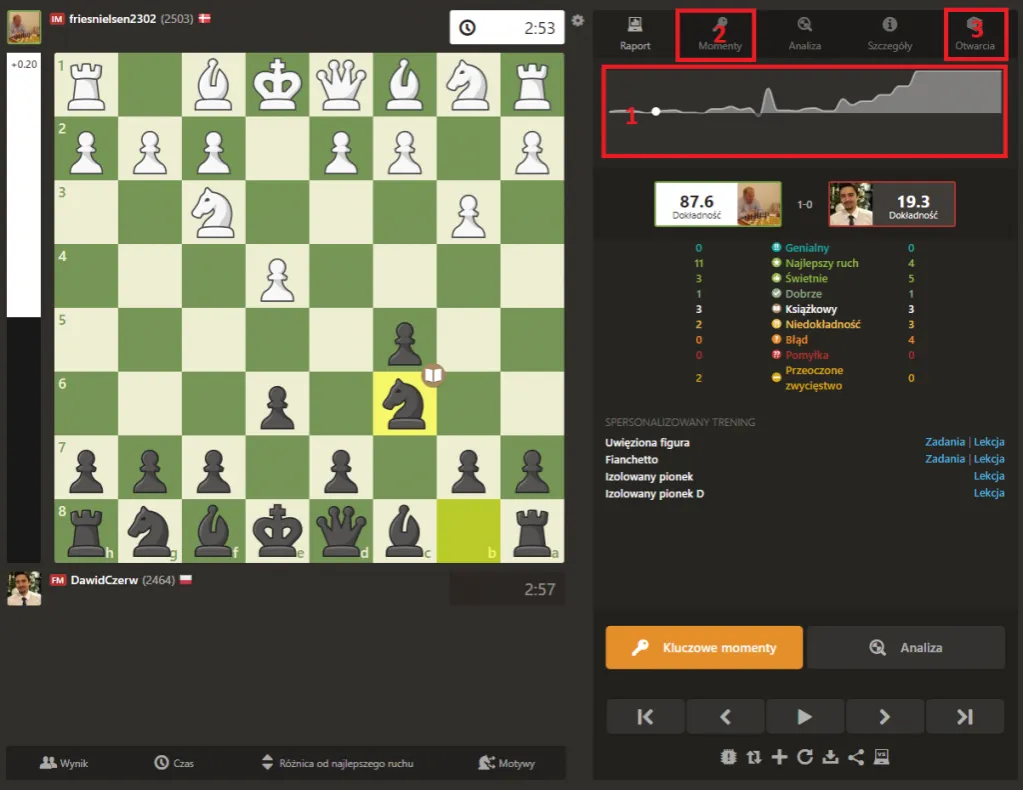Jump to the first move
Screen dimensions: 1023x790
tap(645, 716)
